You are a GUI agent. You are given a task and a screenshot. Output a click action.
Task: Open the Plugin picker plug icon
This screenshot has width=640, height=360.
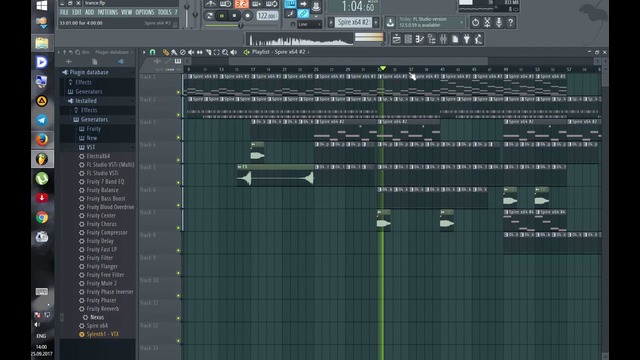467,39
